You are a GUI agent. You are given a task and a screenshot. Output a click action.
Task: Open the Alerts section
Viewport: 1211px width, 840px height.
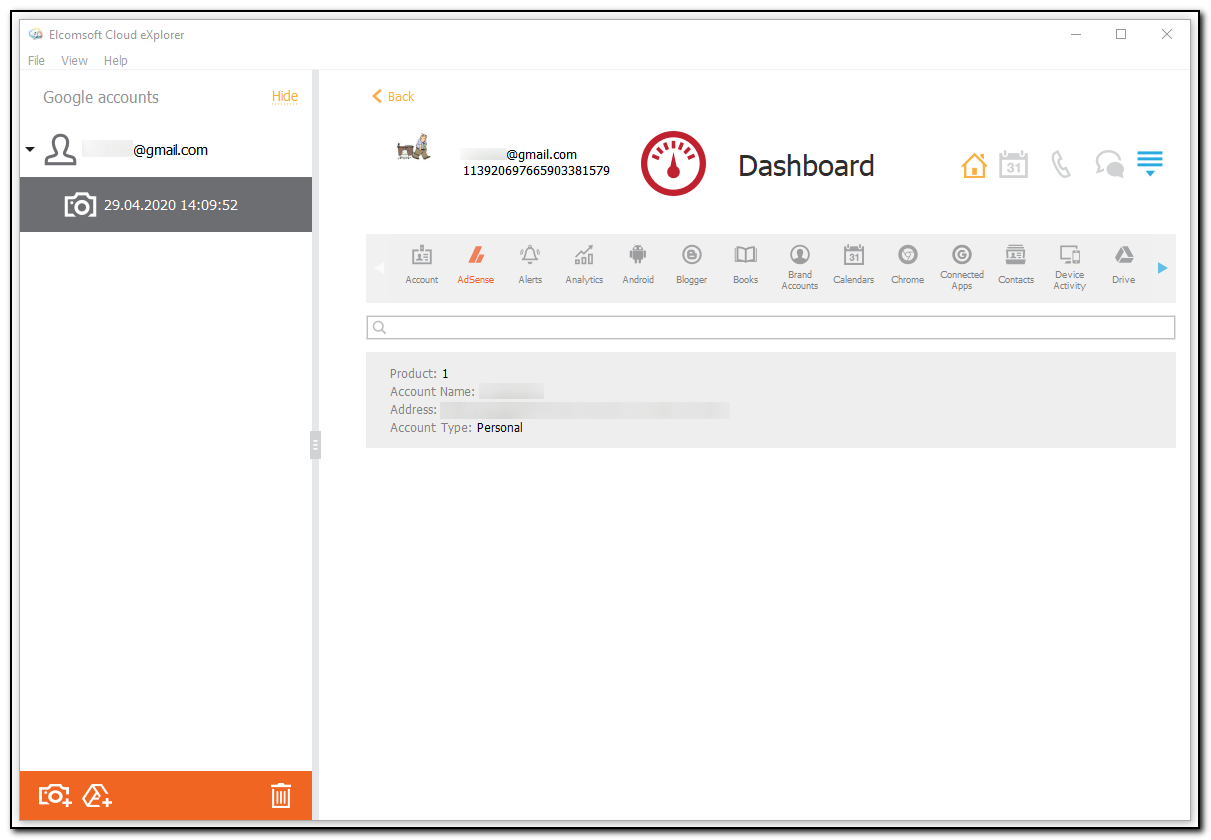529,264
